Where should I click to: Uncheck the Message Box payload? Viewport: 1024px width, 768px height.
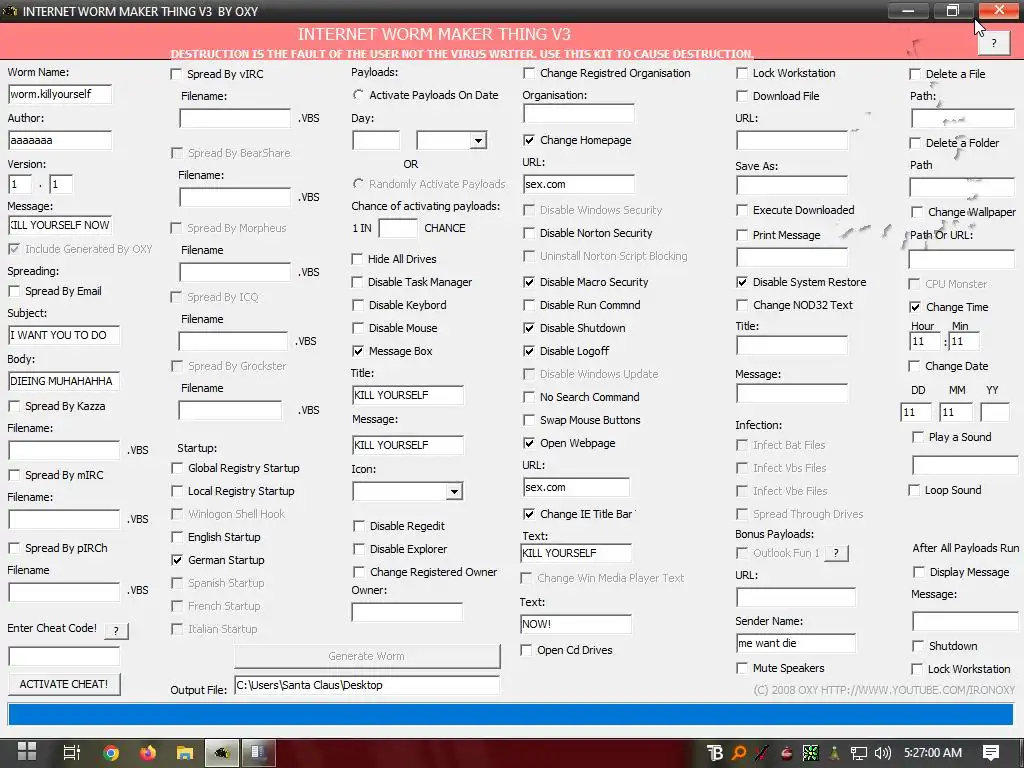click(358, 351)
